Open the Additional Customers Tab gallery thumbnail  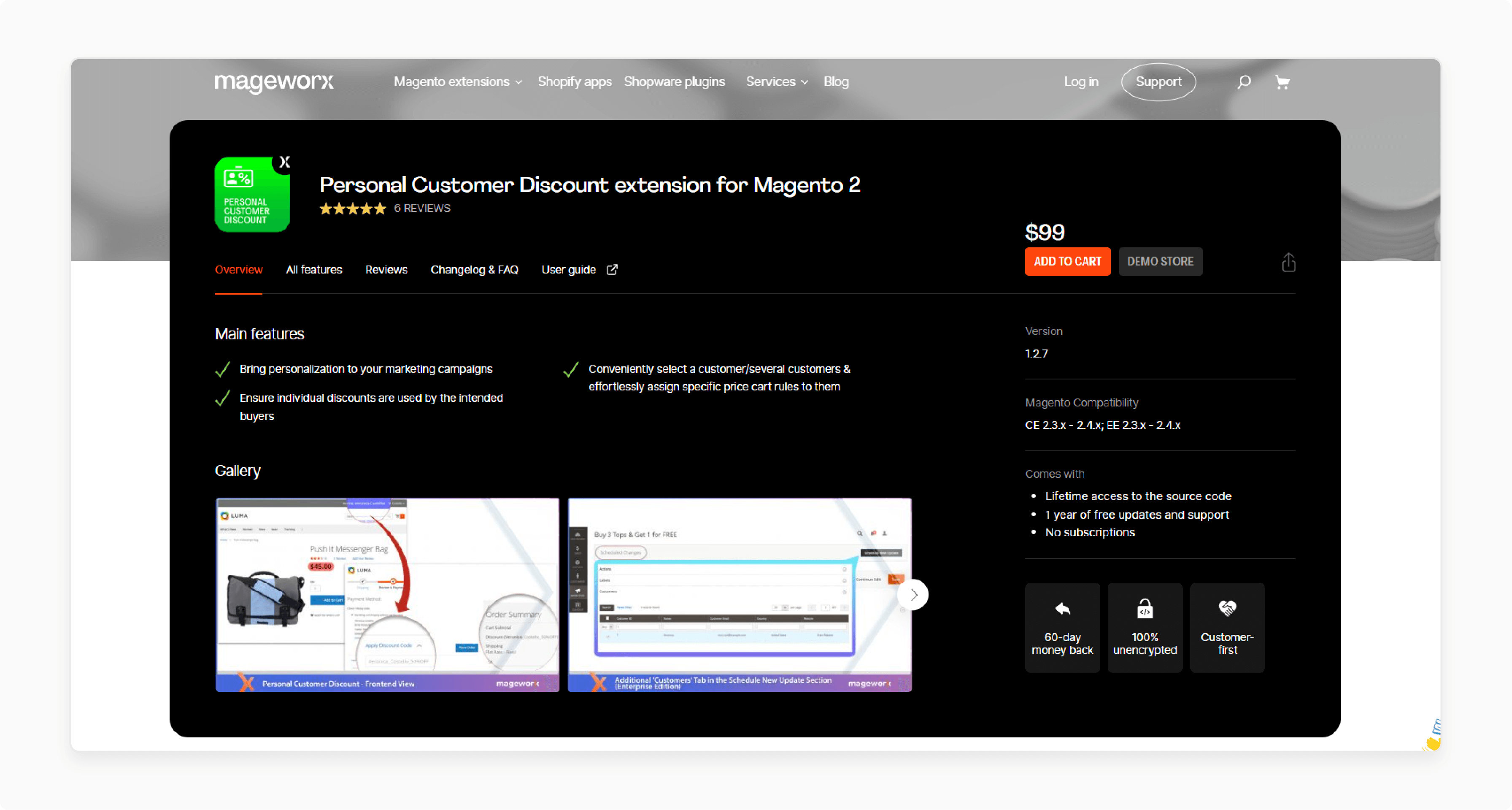(x=740, y=595)
